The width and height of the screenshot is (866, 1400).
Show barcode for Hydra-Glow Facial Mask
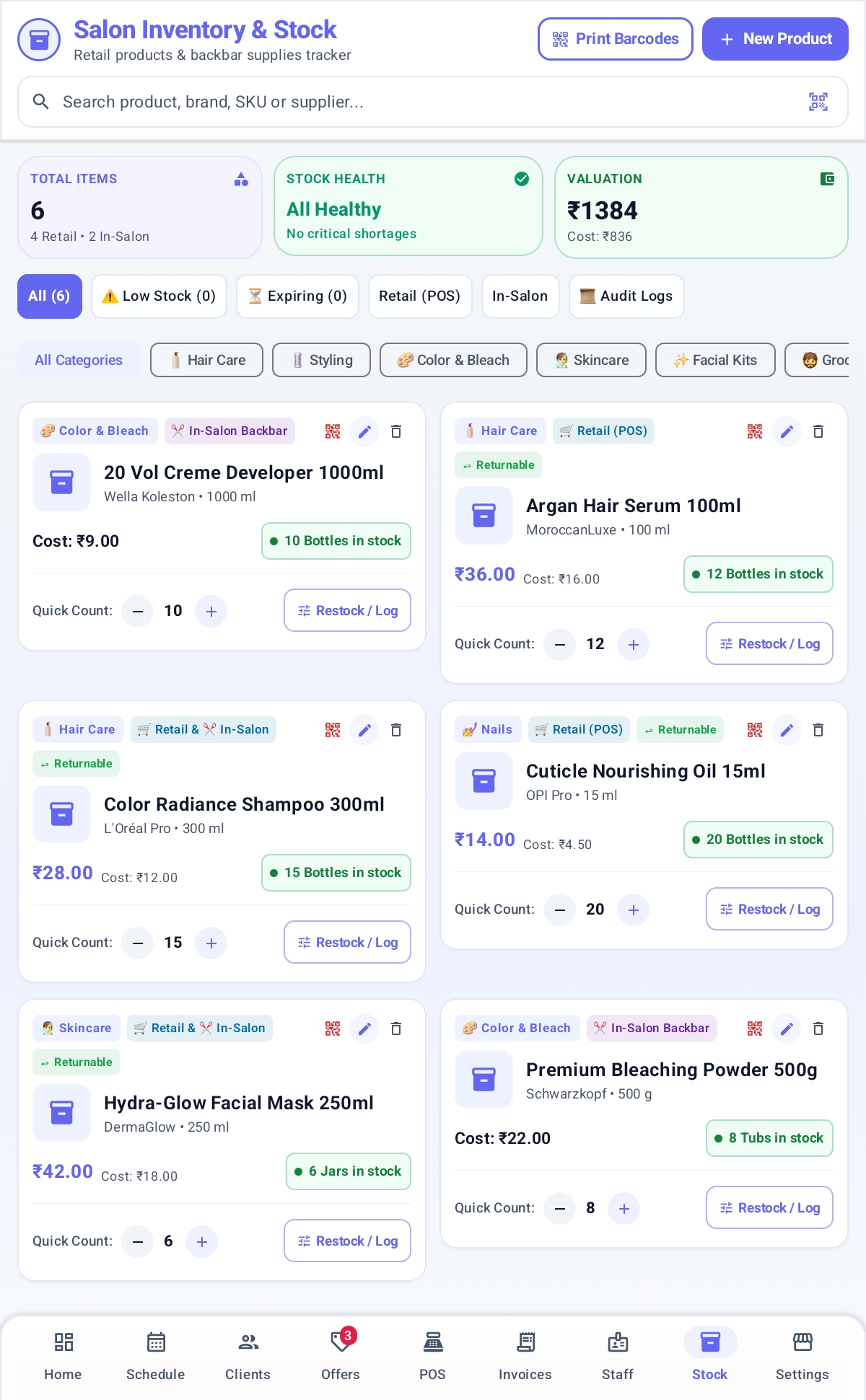(333, 1029)
